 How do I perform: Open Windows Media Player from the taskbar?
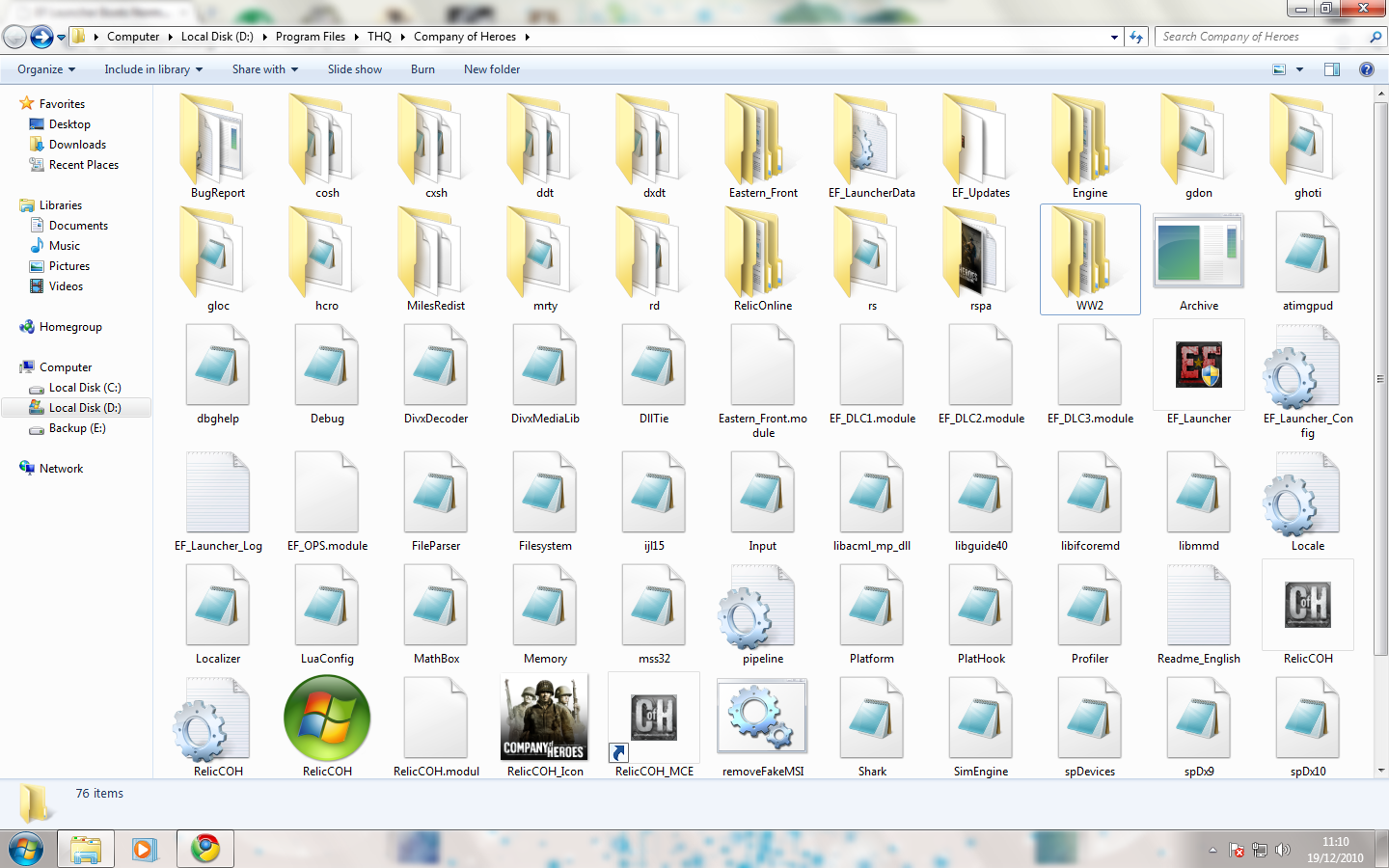click(x=145, y=849)
